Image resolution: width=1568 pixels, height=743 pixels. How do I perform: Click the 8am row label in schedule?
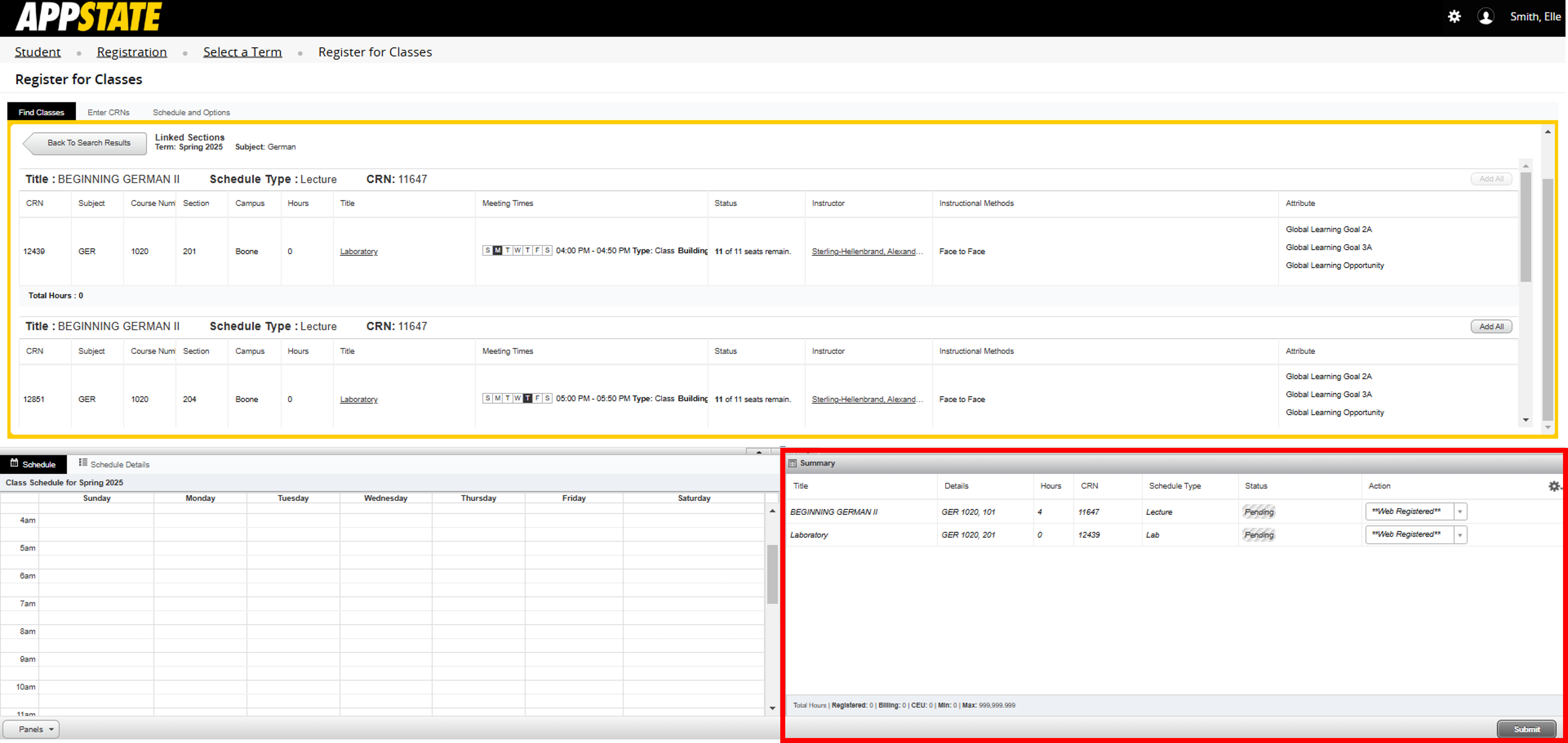27,632
